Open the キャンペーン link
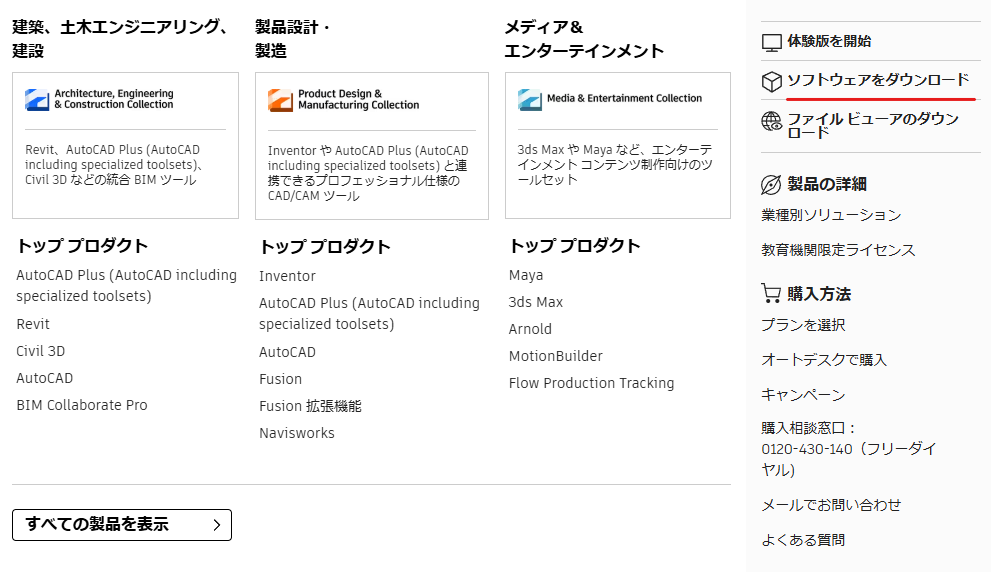The height and width of the screenshot is (572, 991). pos(803,394)
